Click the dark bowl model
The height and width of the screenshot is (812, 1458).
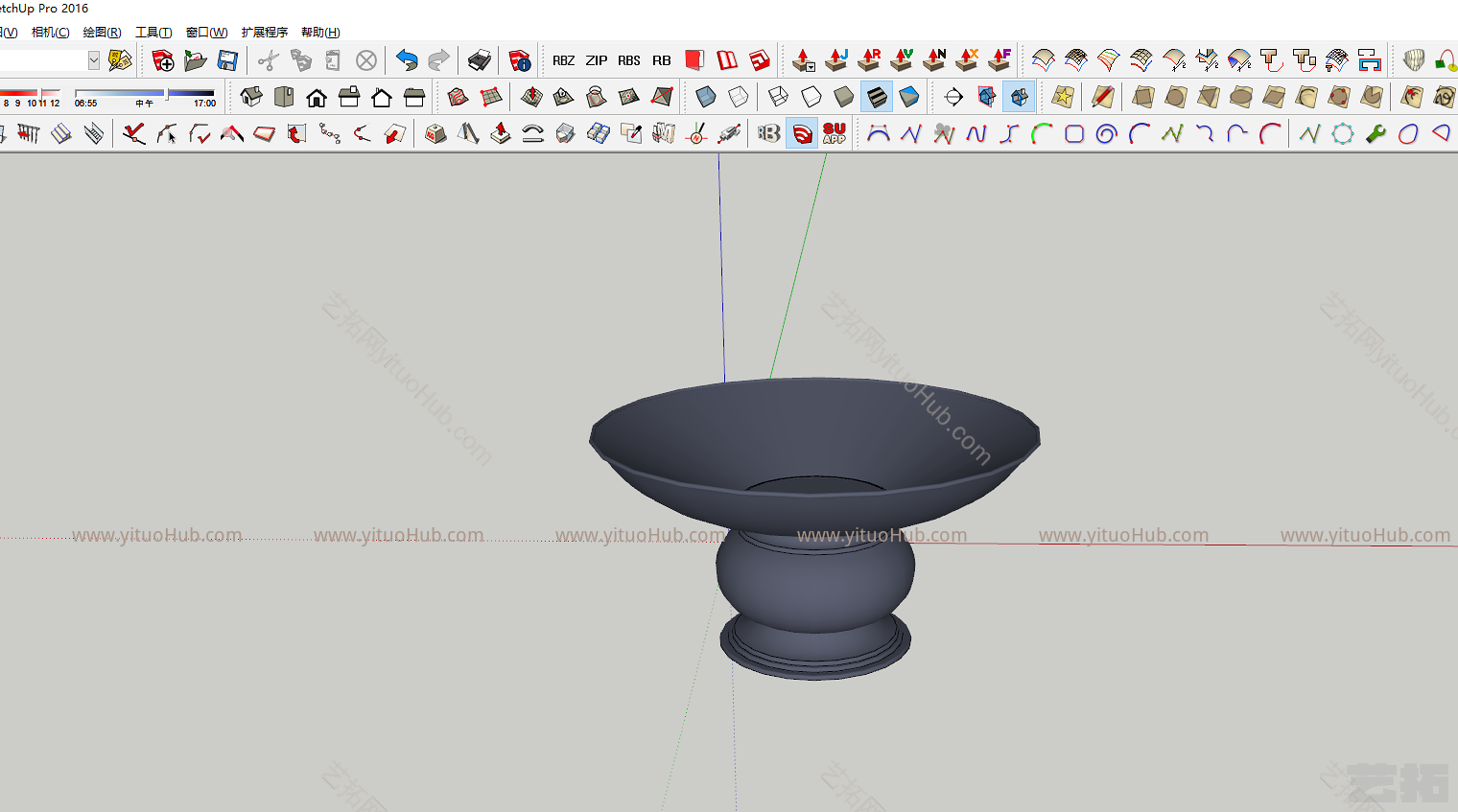point(814,527)
